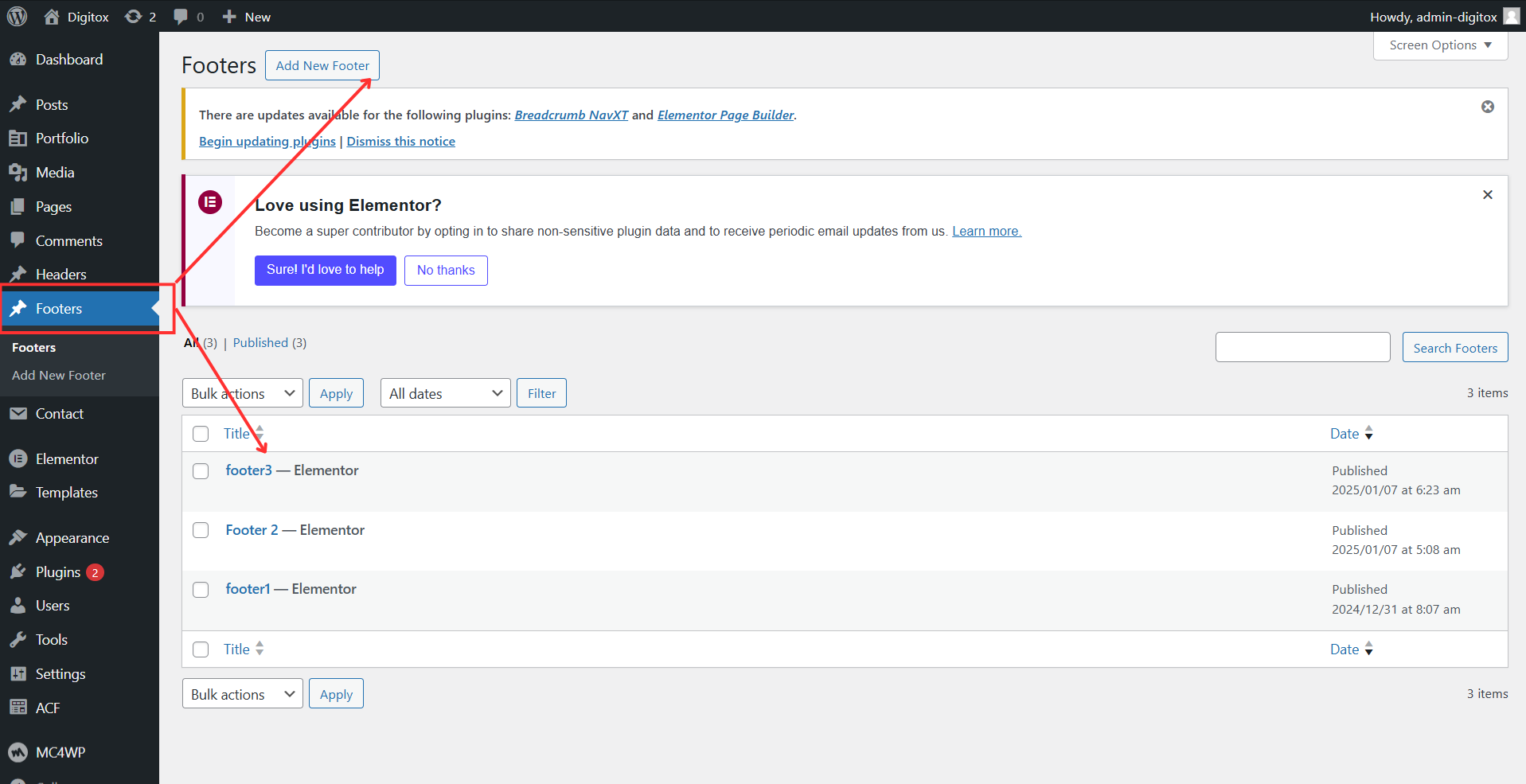Screen dimensions: 1526x784
Task: Filter by Published (3) view
Action: [269, 343]
